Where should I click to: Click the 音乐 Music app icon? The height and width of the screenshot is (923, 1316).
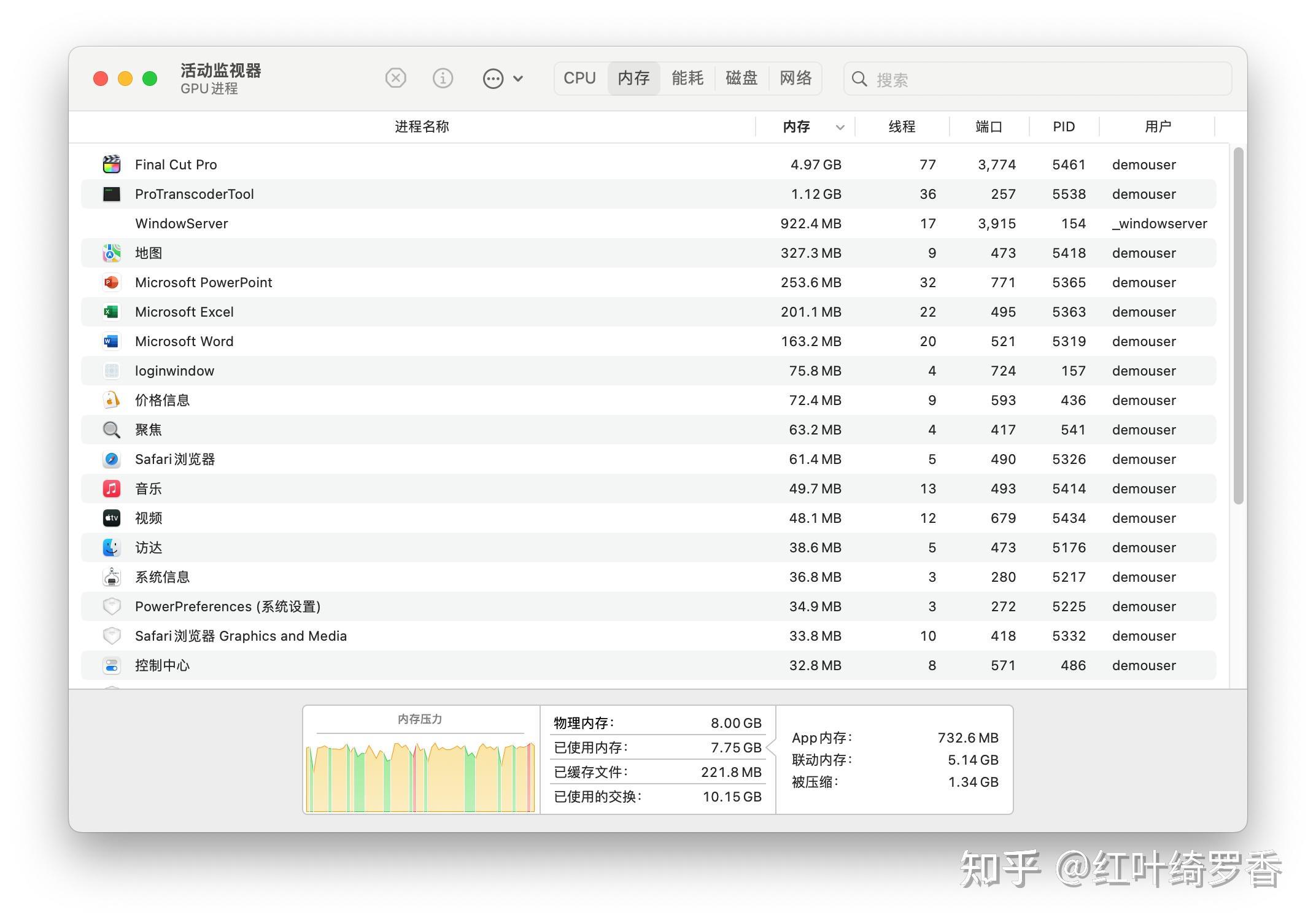111,488
